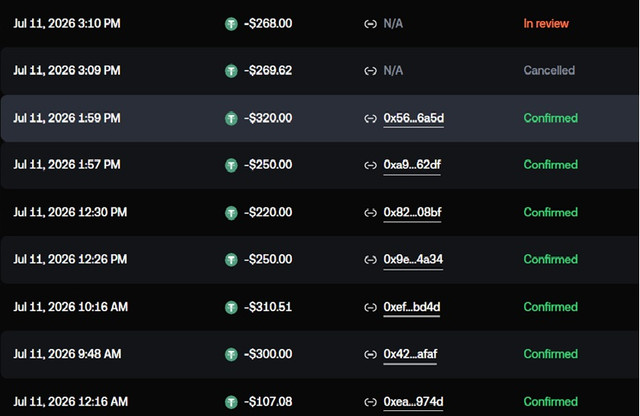Open transaction hash 0x42...afaf
Screen dimensions: 640x416
pyautogui.click(x=410, y=354)
